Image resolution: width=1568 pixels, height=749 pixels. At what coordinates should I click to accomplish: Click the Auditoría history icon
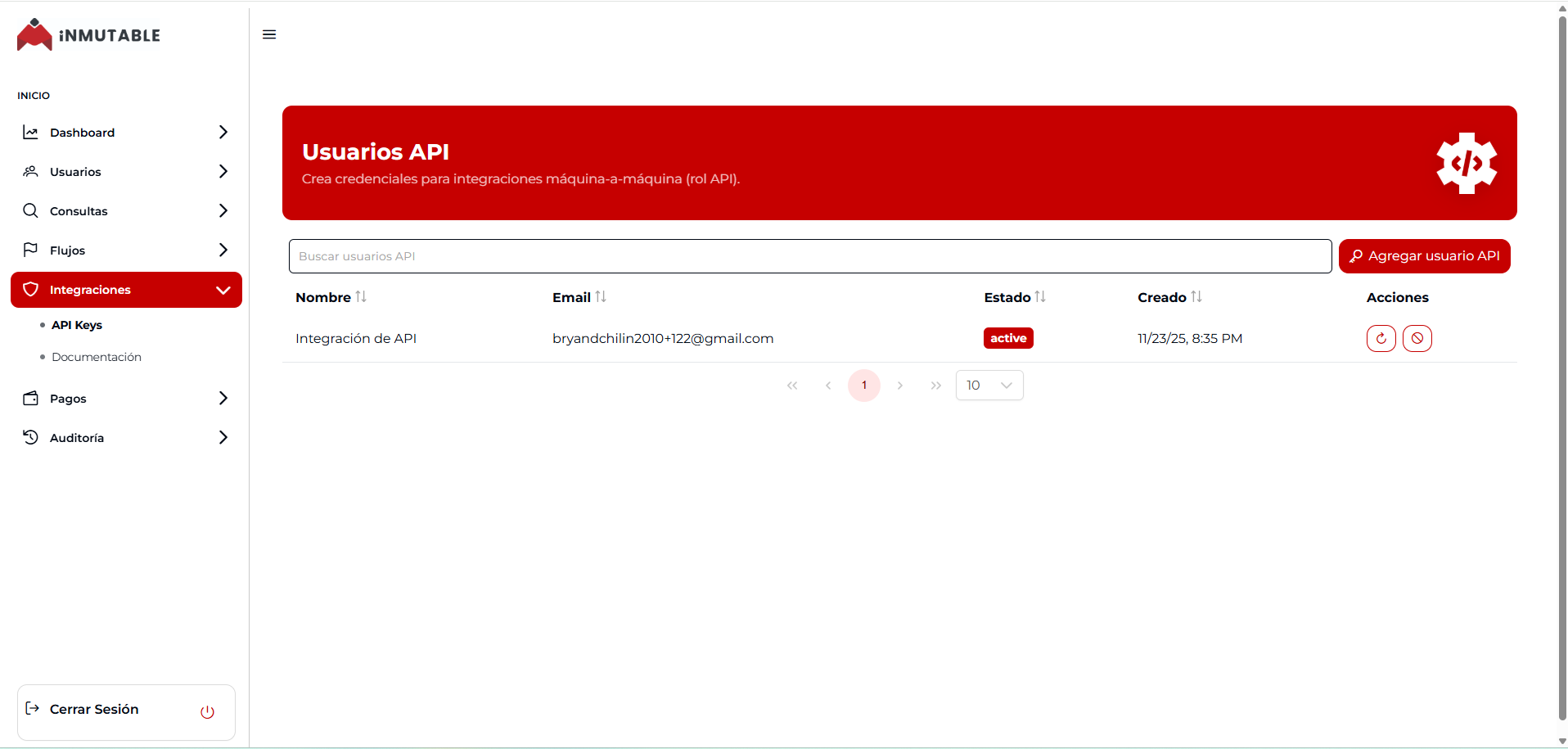point(30,437)
